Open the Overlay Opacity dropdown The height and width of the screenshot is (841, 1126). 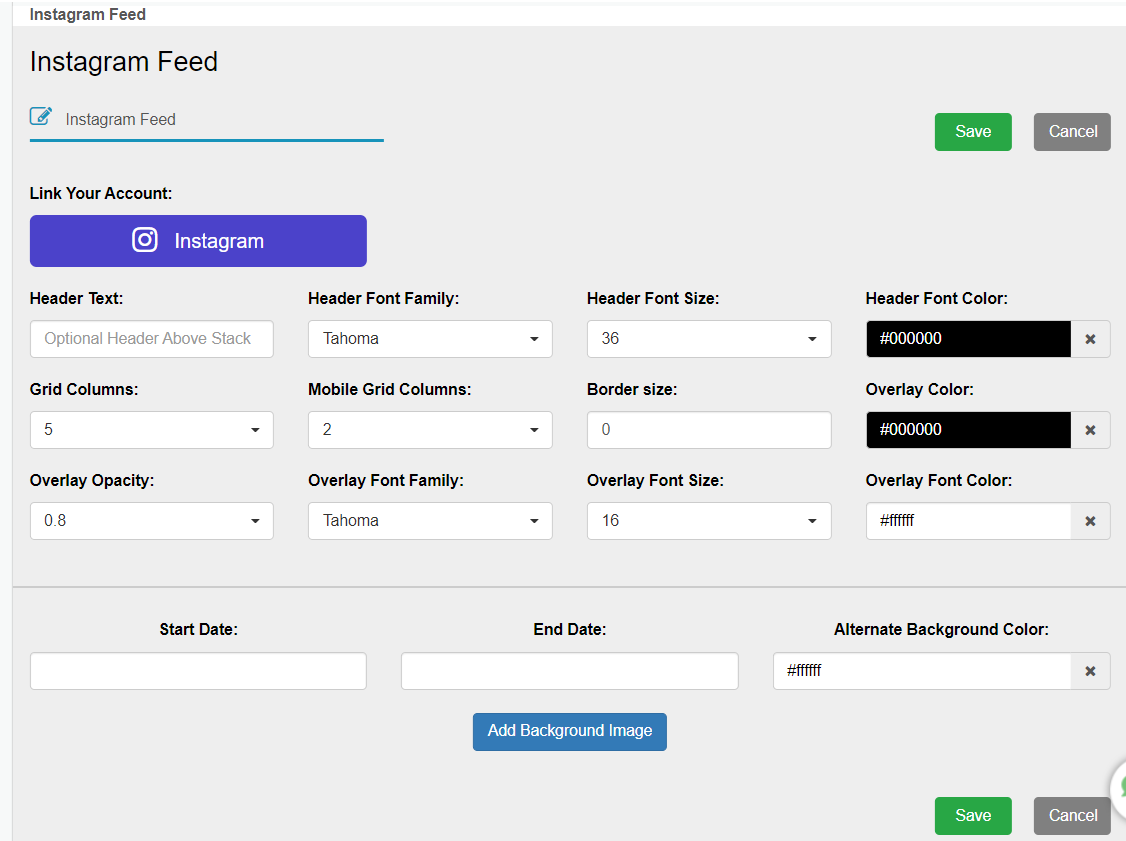[x=152, y=521]
